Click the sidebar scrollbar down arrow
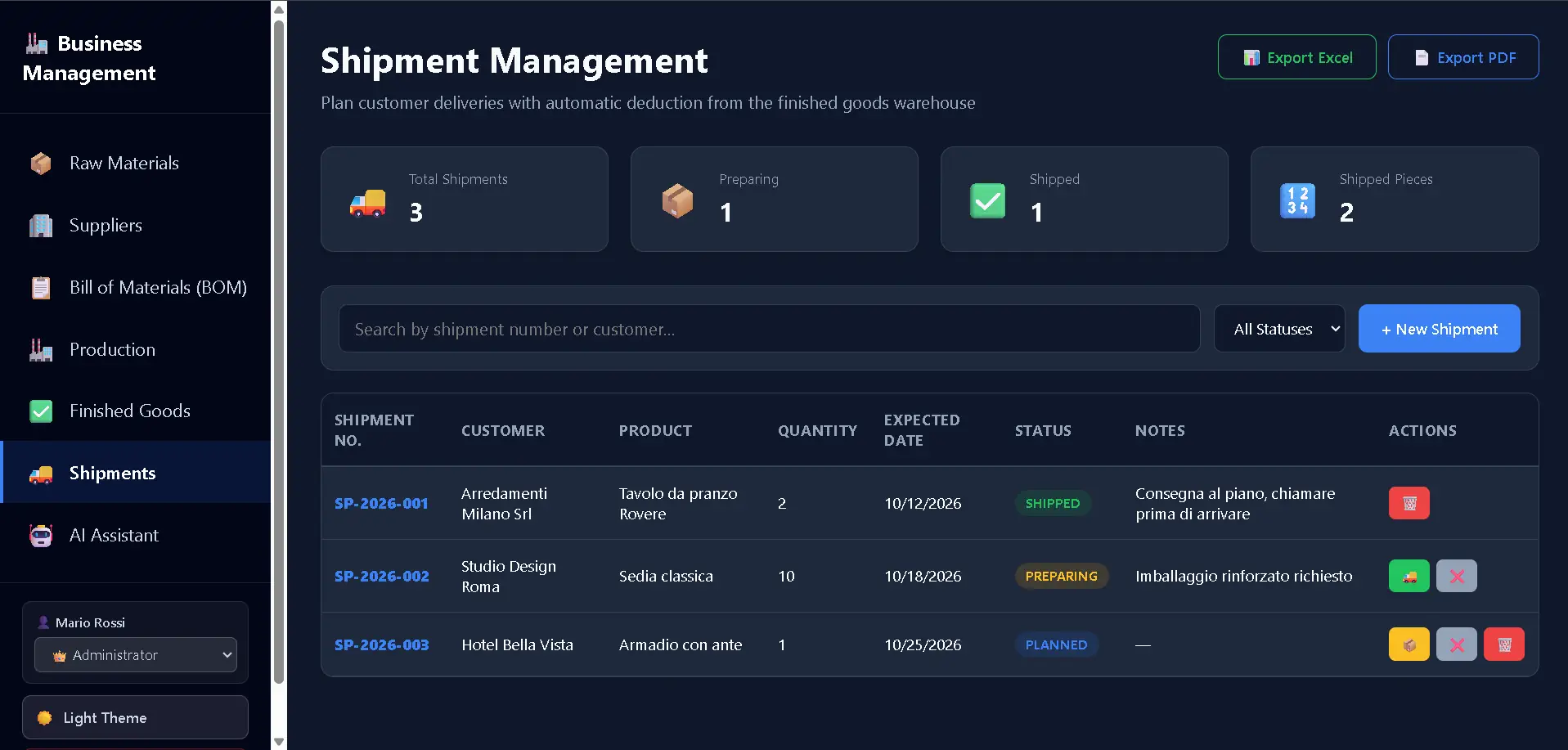Image resolution: width=1568 pixels, height=750 pixels. tap(279, 742)
